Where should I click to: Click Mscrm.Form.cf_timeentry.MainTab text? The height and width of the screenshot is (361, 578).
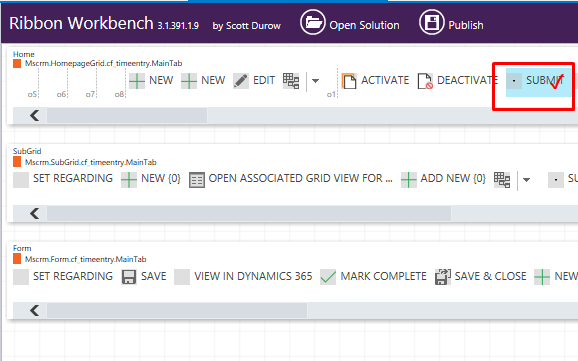pyautogui.click(x=86, y=259)
